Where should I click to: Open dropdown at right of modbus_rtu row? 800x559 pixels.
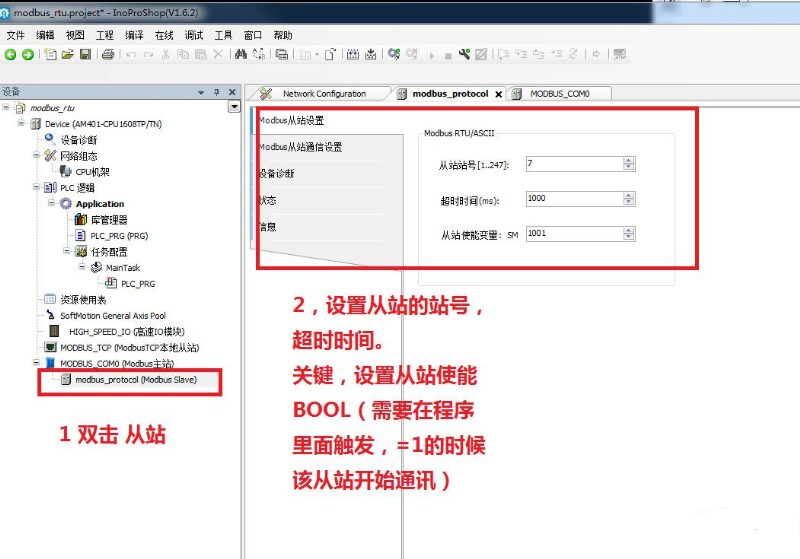click(234, 107)
